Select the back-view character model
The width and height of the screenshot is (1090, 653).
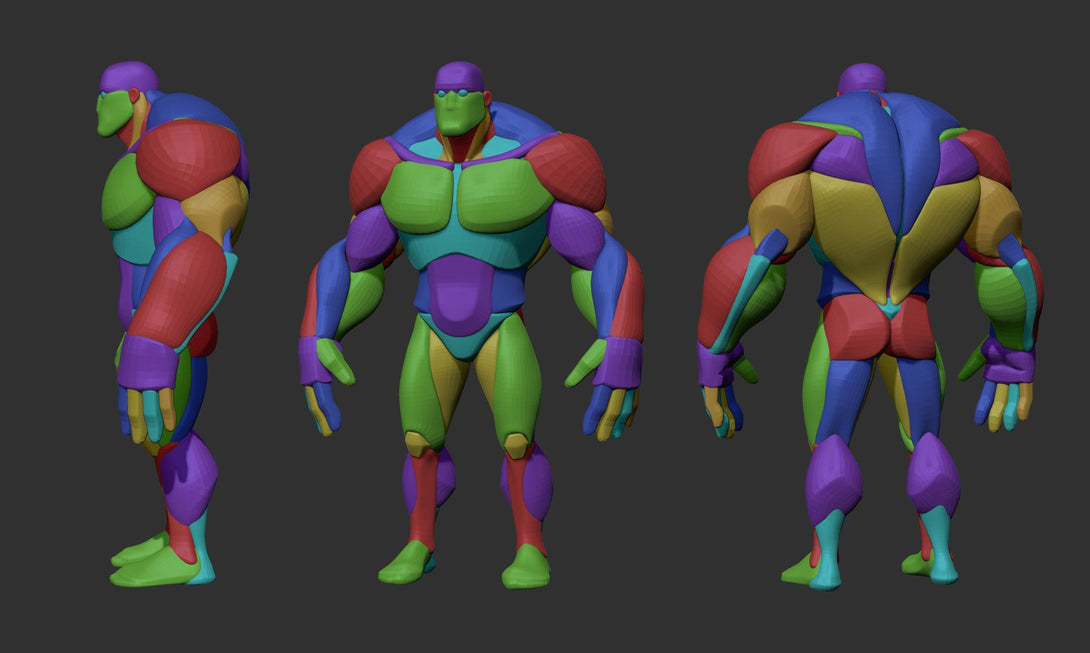point(870,327)
